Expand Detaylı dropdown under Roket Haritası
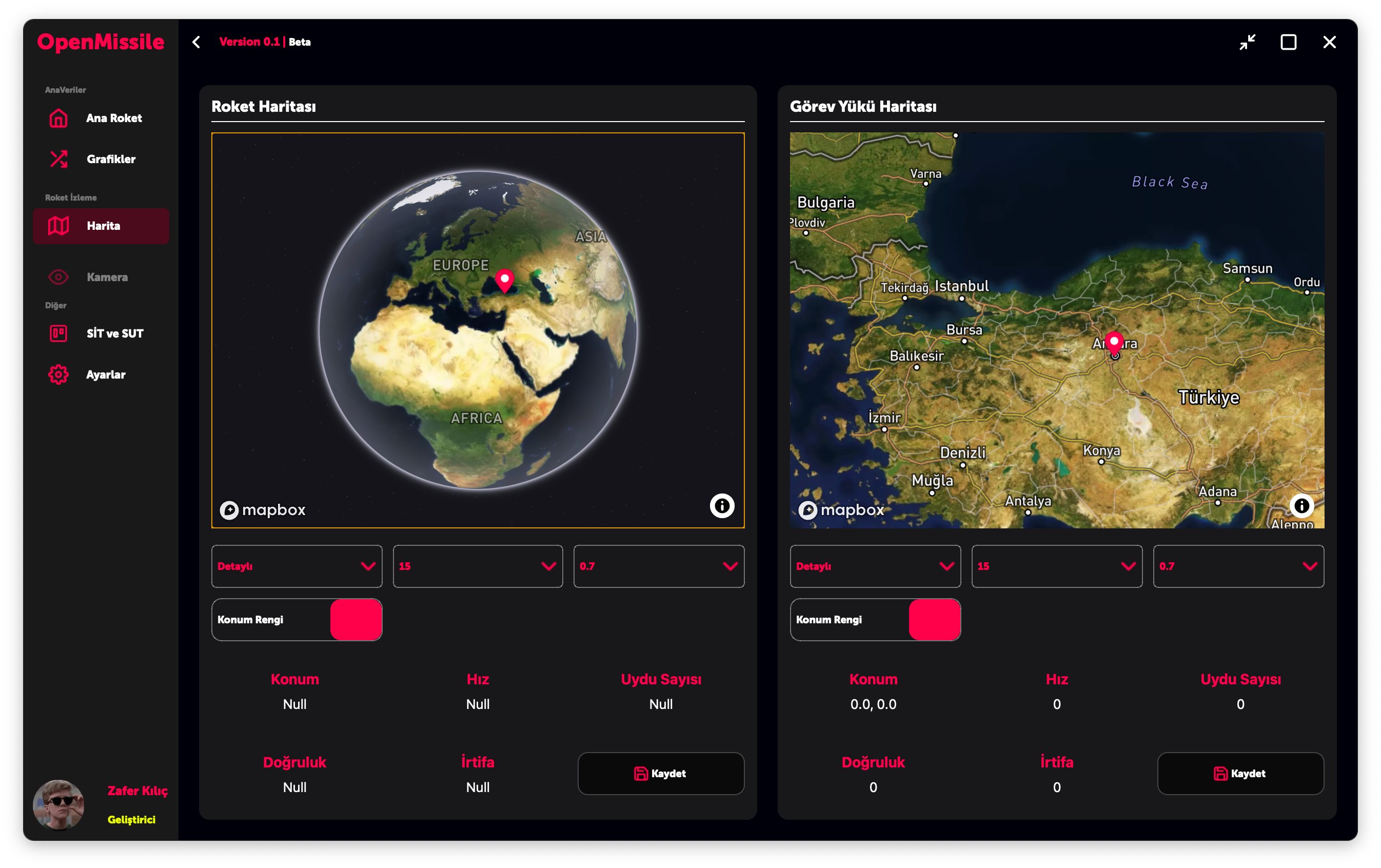Screen dimensions: 1381x868 click(297, 566)
